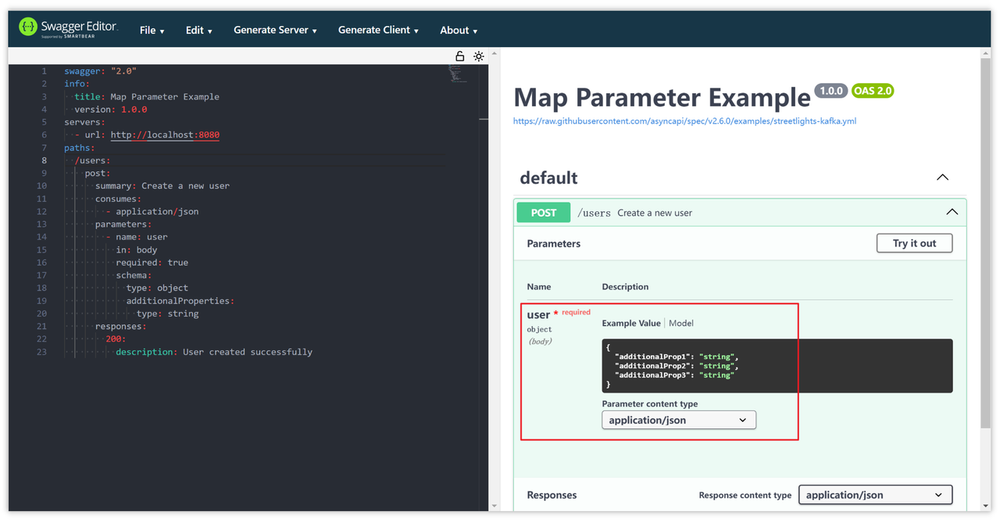The image size is (1000, 520).
Task: Open the Edit menu
Action: pyautogui.click(x=199, y=30)
